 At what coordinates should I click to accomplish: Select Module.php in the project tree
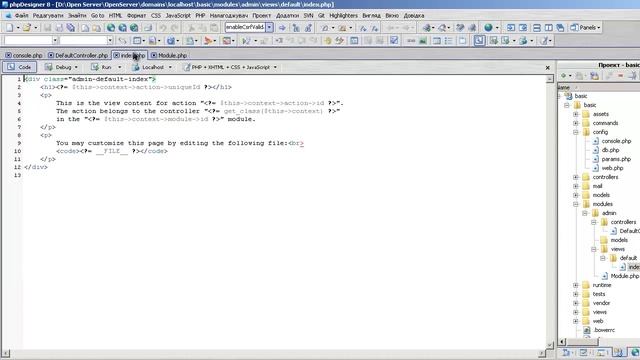(624, 276)
